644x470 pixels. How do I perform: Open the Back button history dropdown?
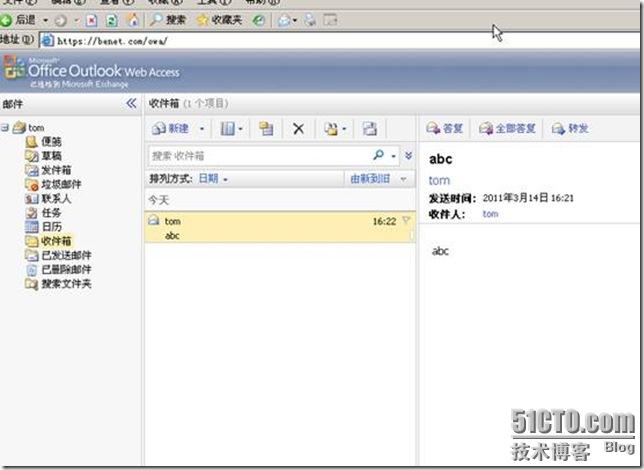pyautogui.click(x=46, y=20)
